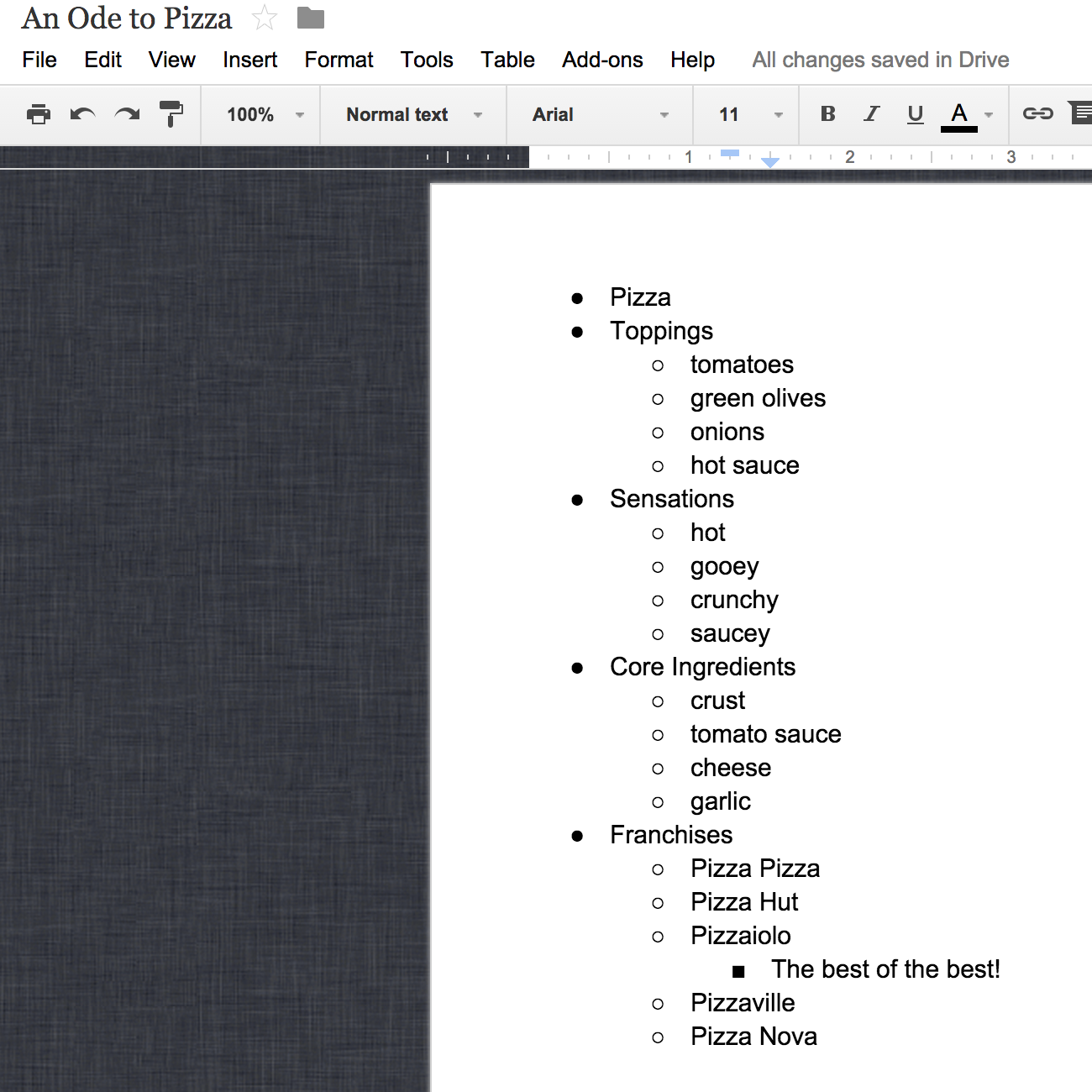
Task: Open the Insert menu
Action: tap(250, 60)
